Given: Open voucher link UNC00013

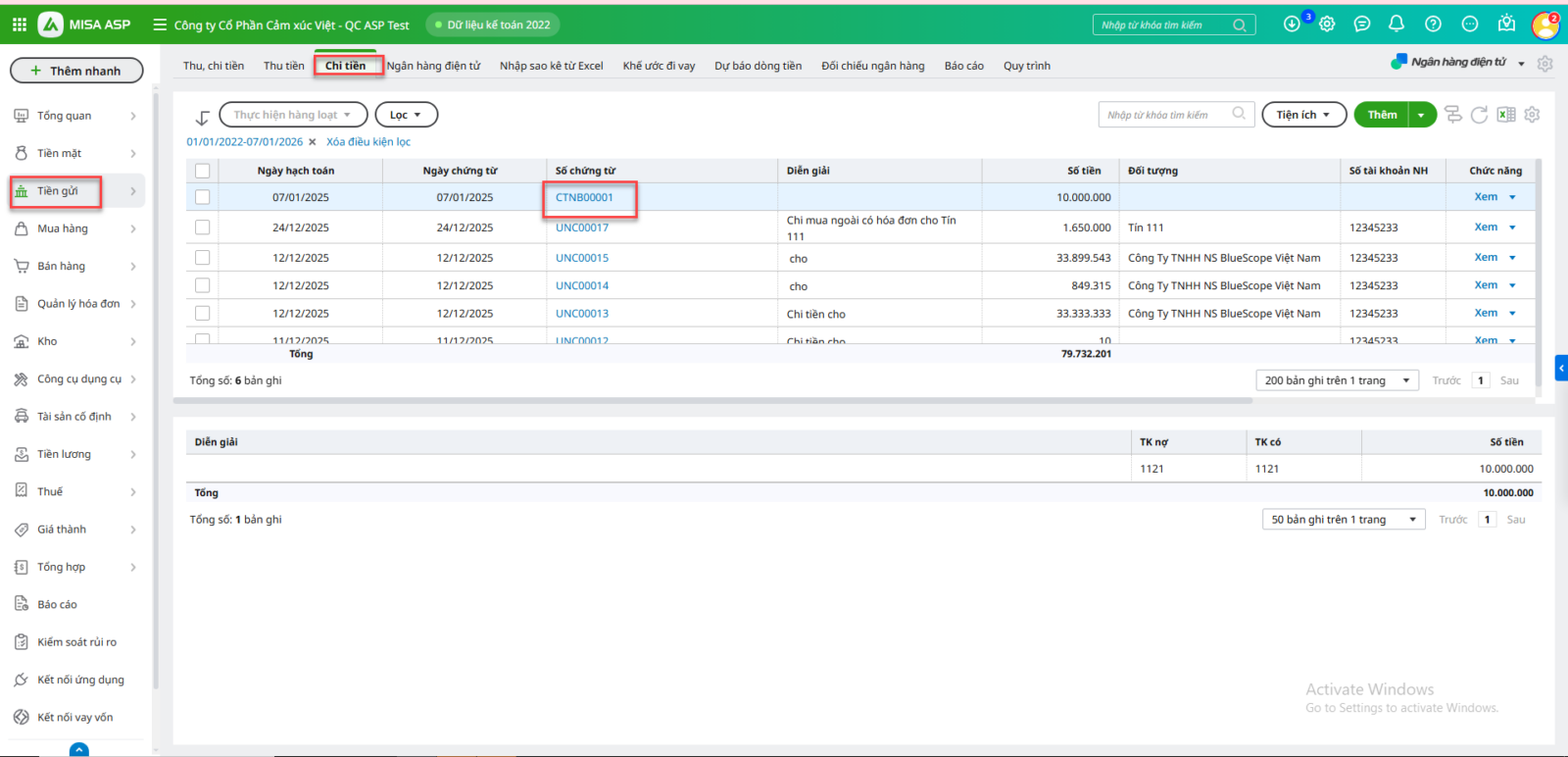Looking at the screenshot, I should click(582, 314).
